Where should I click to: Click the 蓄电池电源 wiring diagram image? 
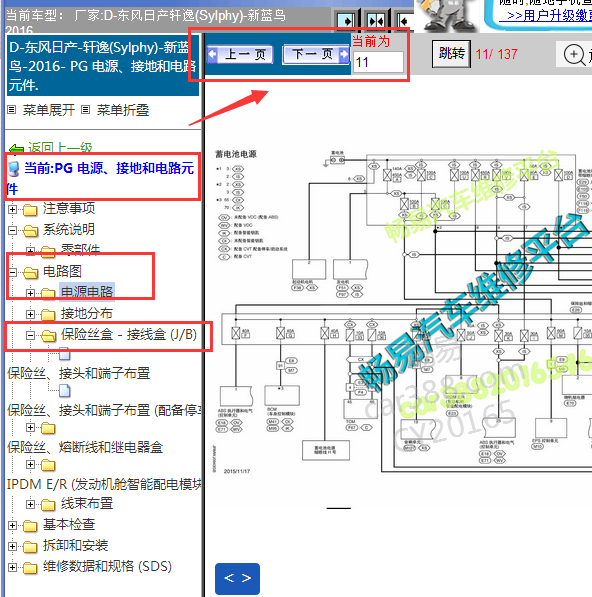(x=402, y=312)
